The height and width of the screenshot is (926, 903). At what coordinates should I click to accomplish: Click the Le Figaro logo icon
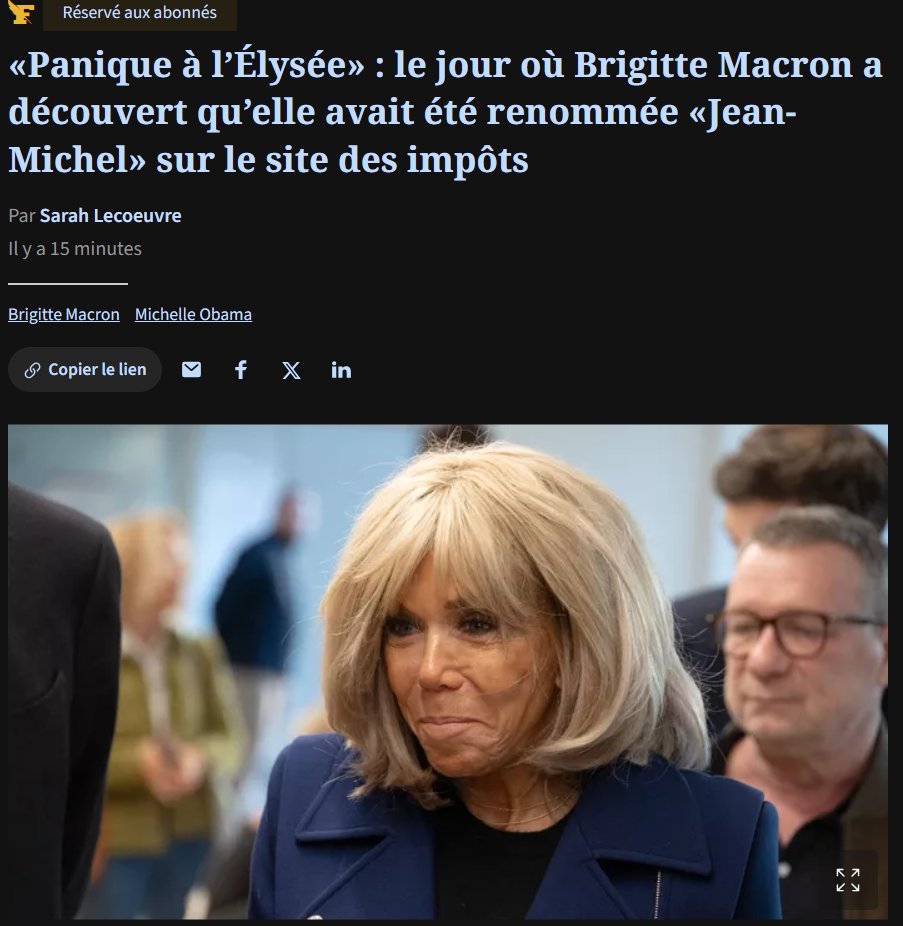click(21, 12)
